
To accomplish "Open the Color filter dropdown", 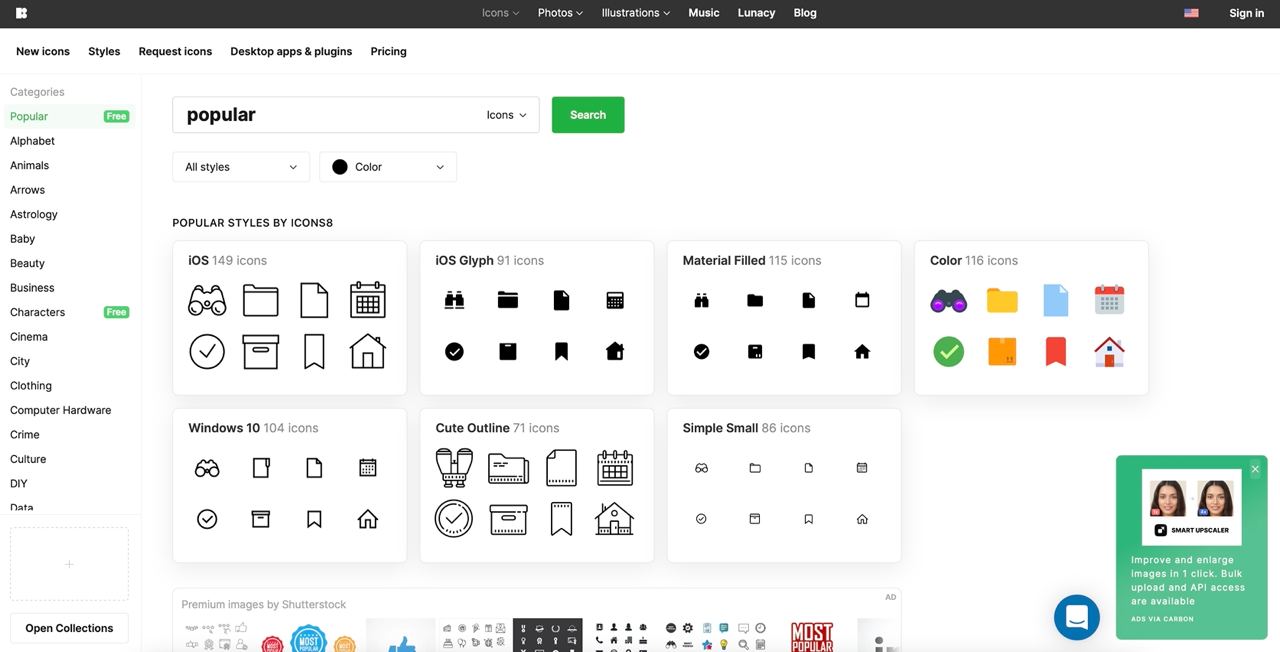I will (388, 167).
